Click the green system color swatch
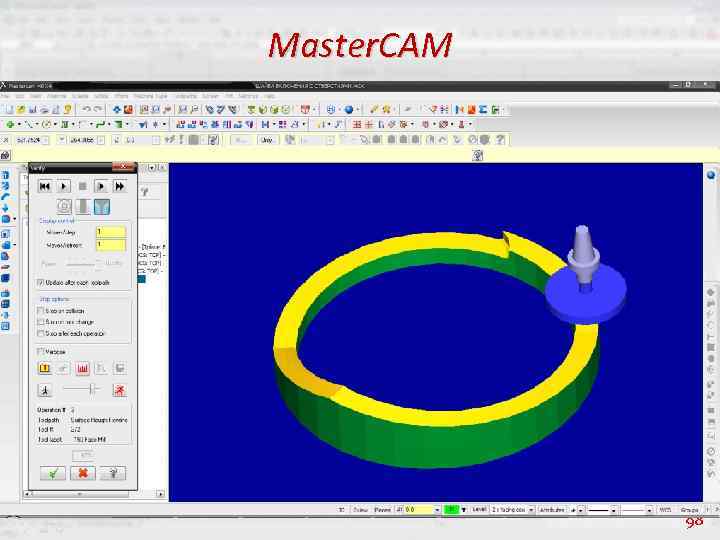The image size is (720, 540). tap(451, 510)
